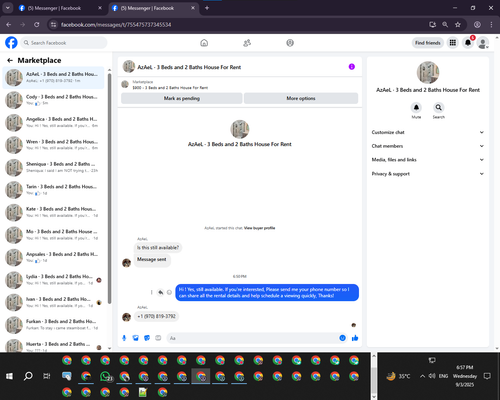500x400 pixels.
Task: Click the Facebook logo icon
Action: [11, 43]
